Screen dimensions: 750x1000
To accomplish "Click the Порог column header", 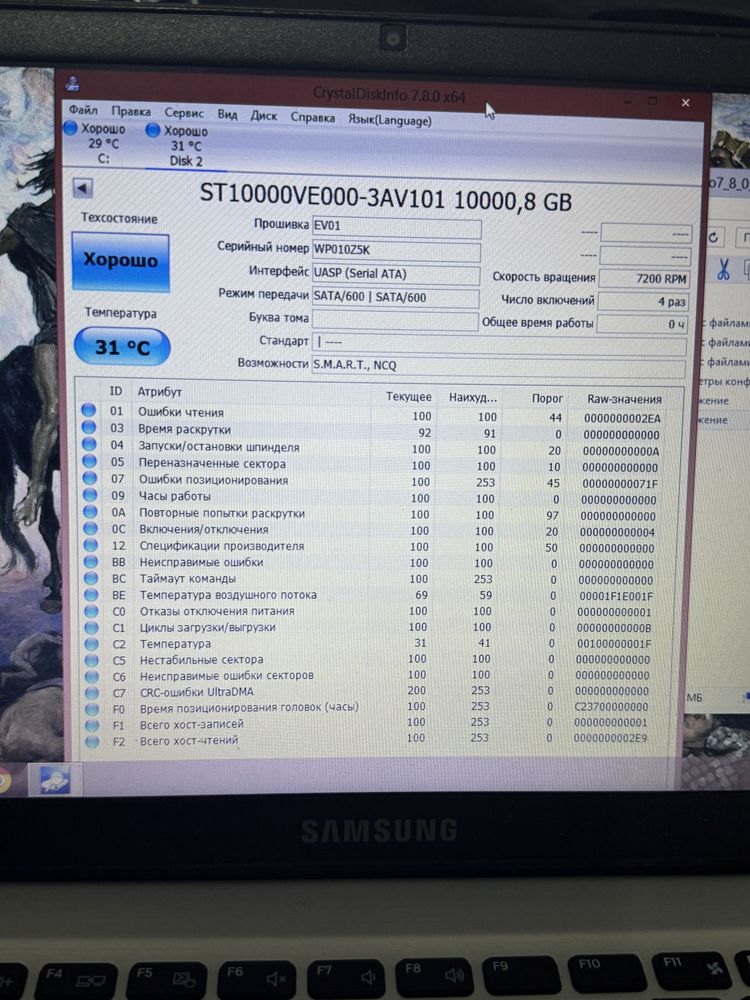I will (547, 399).
